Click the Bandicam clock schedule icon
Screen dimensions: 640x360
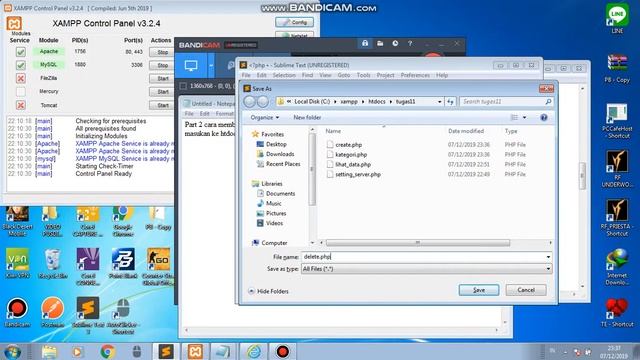click(x=395, y=43)
